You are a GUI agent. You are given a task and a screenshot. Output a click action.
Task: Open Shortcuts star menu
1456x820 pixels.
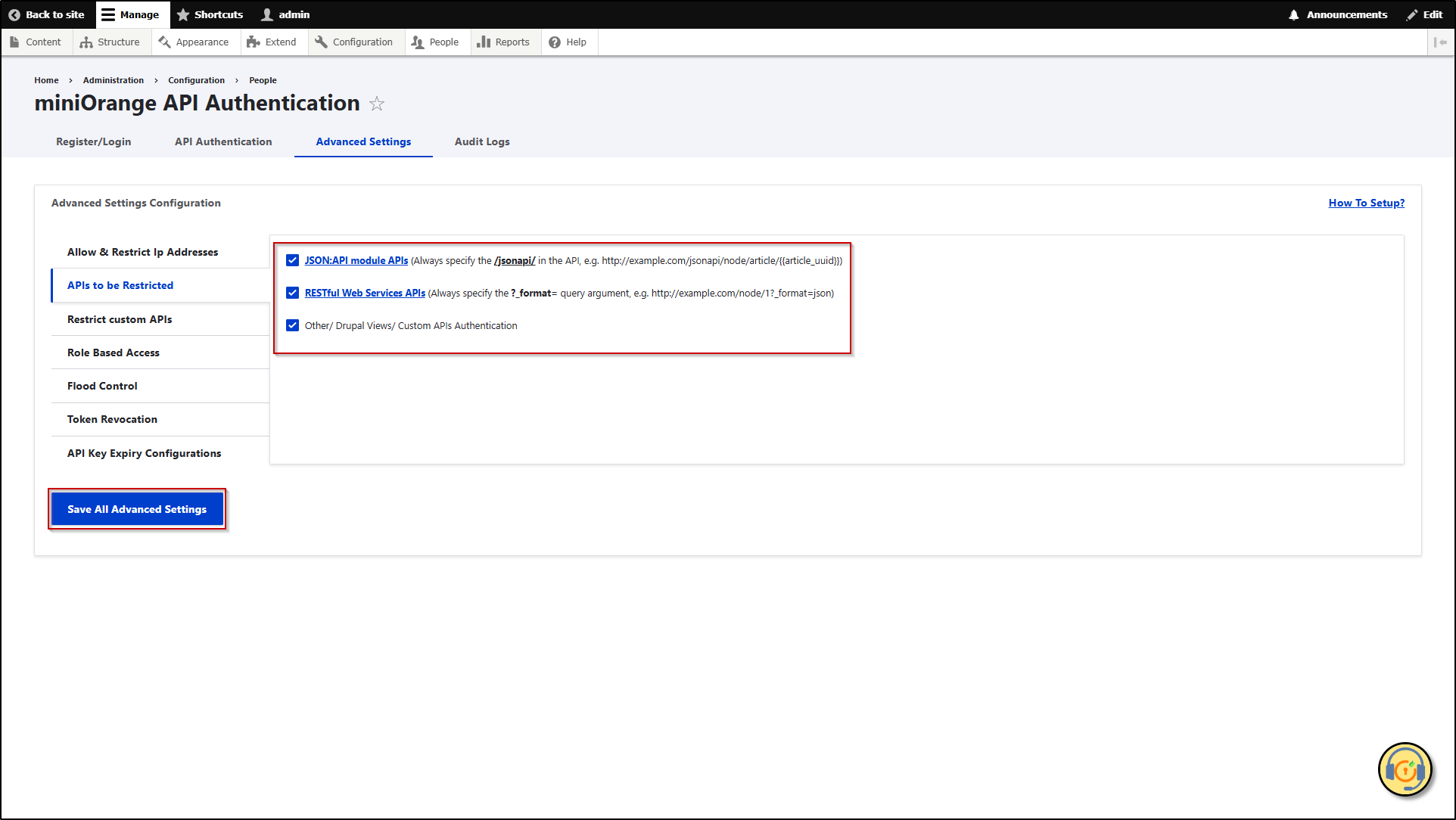click(x=210, y=14)
